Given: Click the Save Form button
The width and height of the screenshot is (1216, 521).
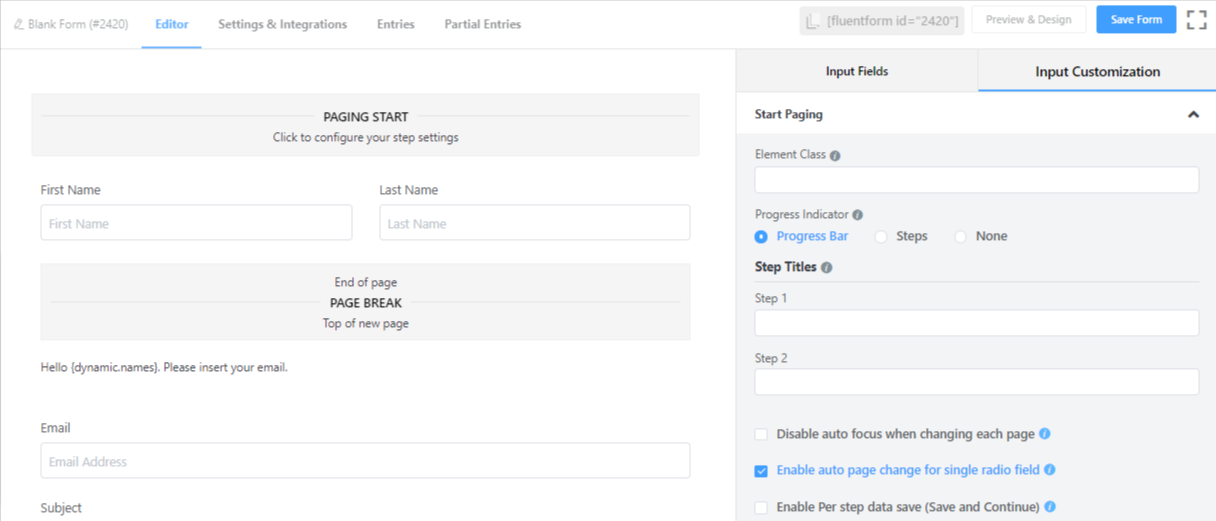Looking at the screenshot, I should pyautogui.click(x=1136, y=20).
